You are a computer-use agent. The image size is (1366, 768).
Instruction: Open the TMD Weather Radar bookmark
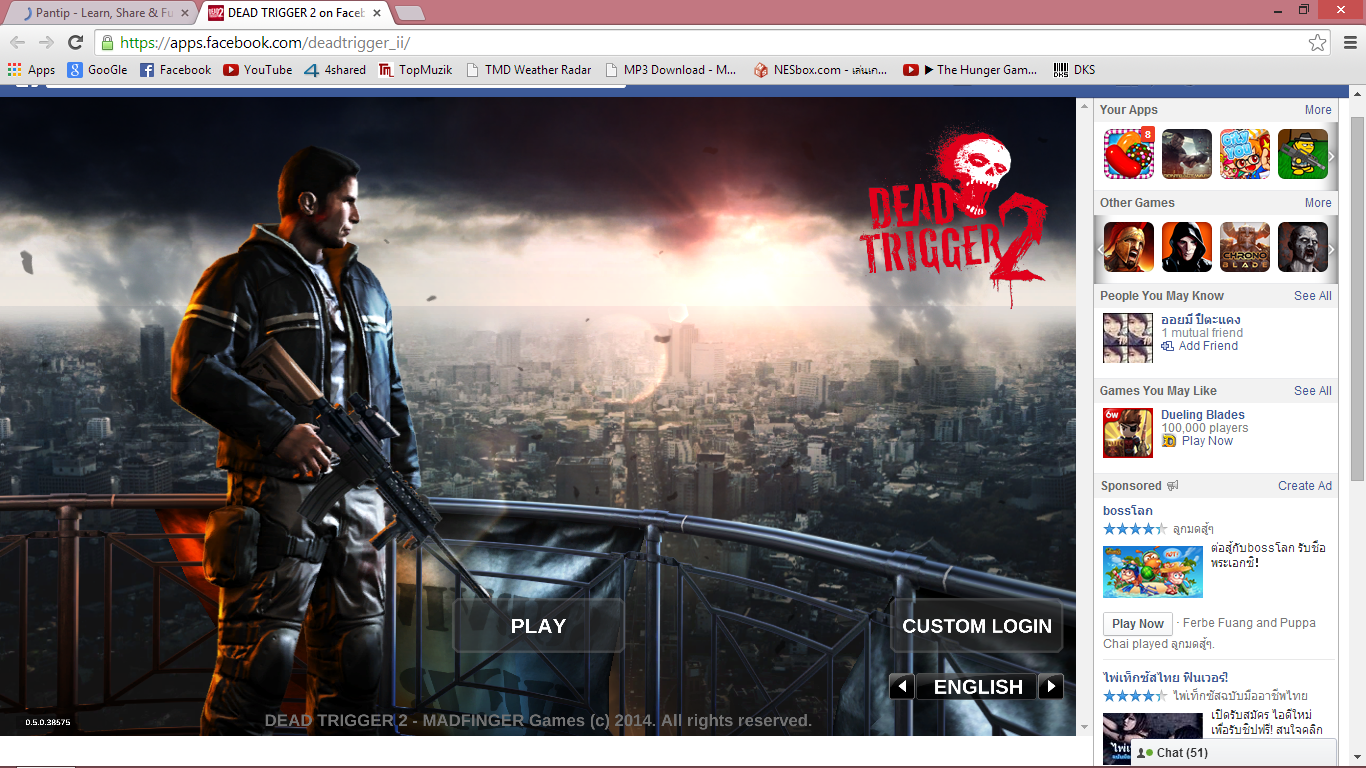pos(528,70)
